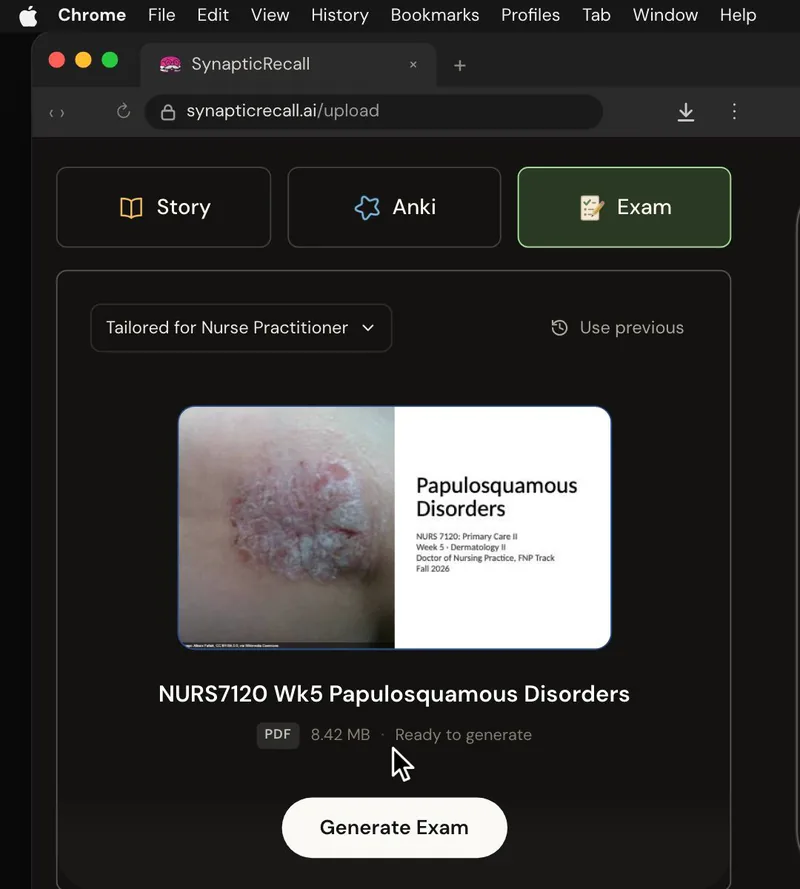Screen dimensions: 800x889
Task: Open the Edit menu
Action: pyautogui.click(x=213, y=15)
